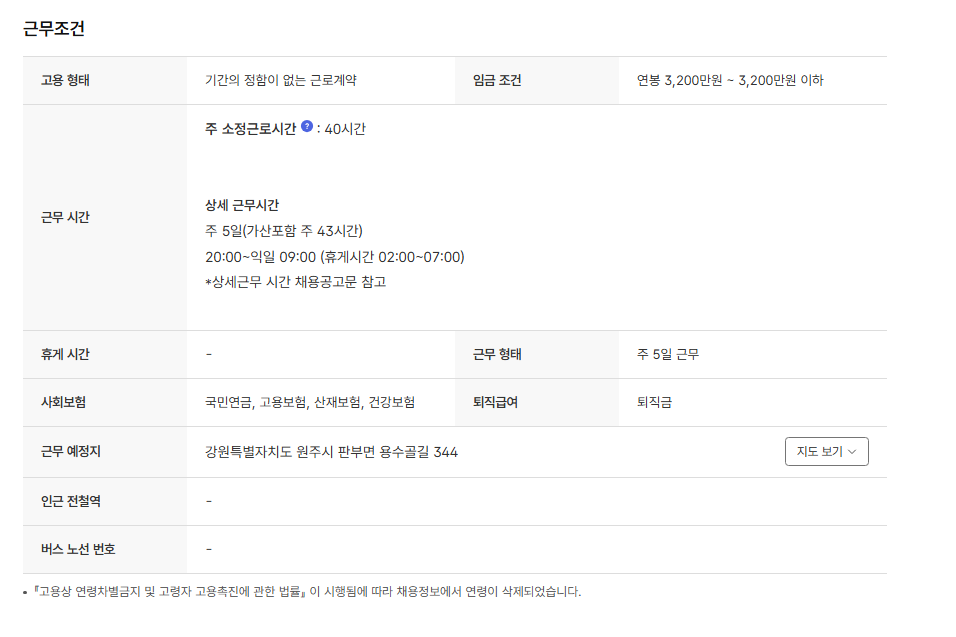
Task: Select the 주 5일 근무 value
Action: point(667,355)
